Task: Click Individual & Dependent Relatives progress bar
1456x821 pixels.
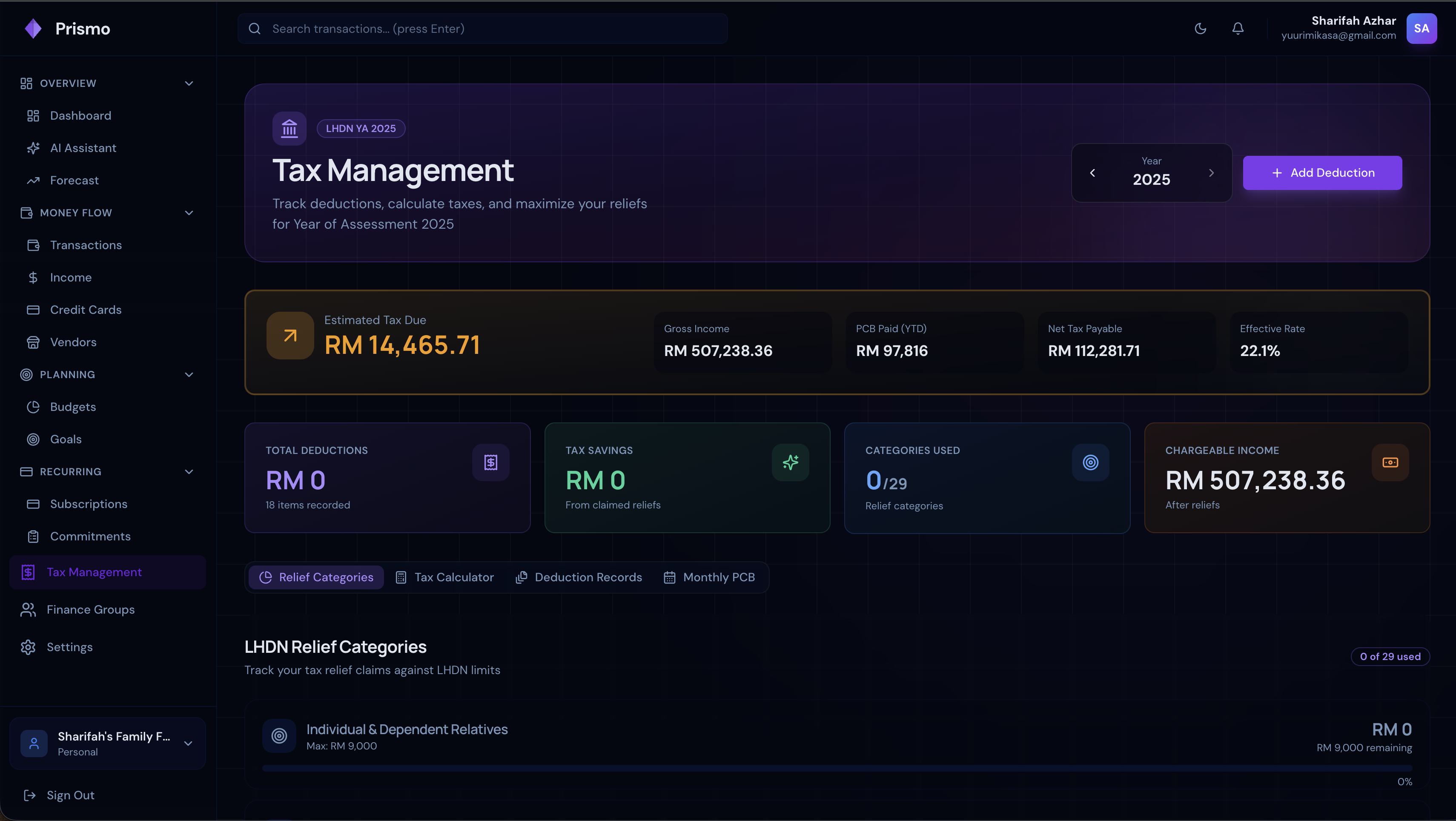Action: [x=837, y=768]
